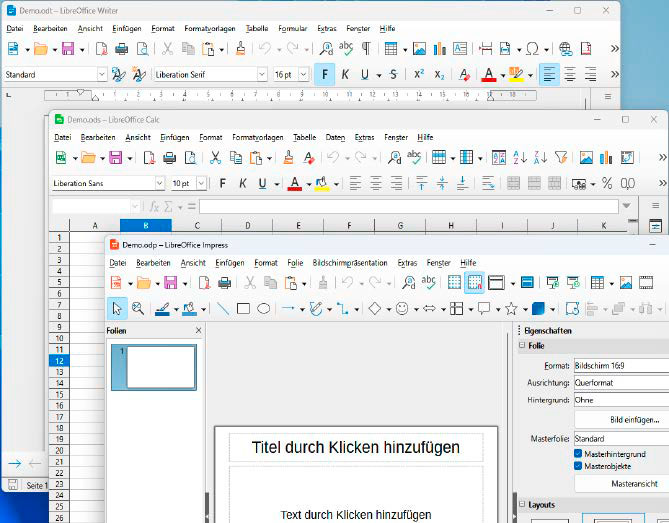Click sort descending icon in Calc toolbar
669x523 pixels.
(x=540, y=157)
